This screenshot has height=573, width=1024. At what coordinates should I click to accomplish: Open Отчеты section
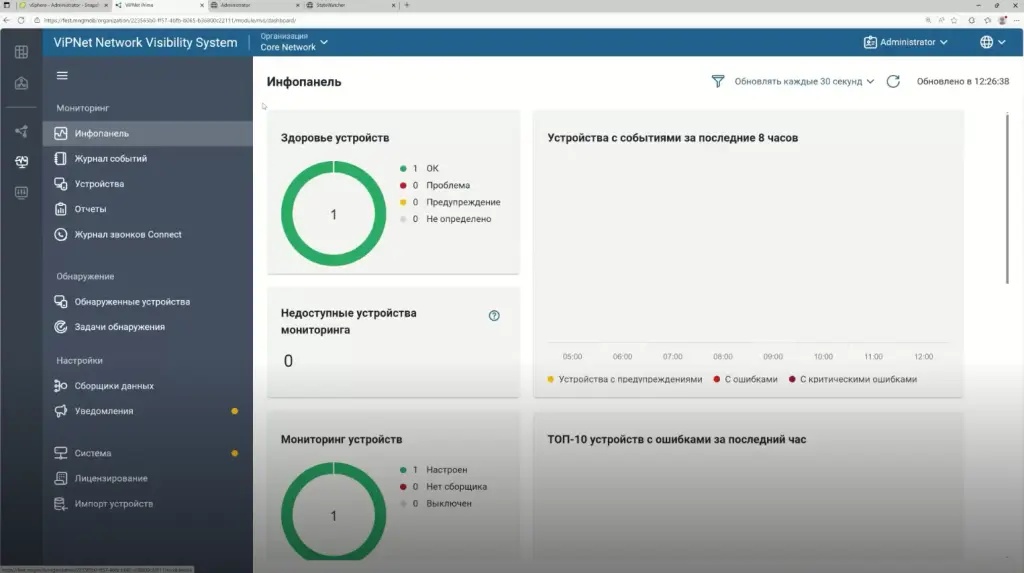click(148, 209)
